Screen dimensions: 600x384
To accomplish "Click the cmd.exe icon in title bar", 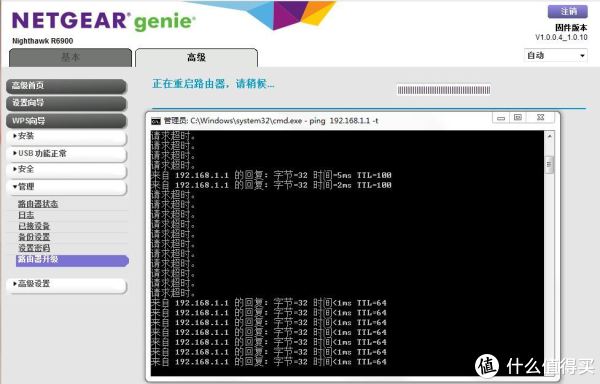I will click(x=156, y=121).
